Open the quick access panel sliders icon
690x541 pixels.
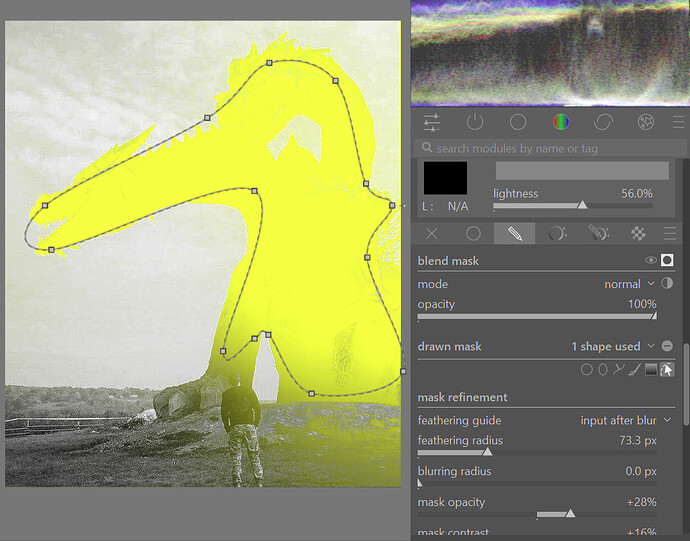(431, 122)
